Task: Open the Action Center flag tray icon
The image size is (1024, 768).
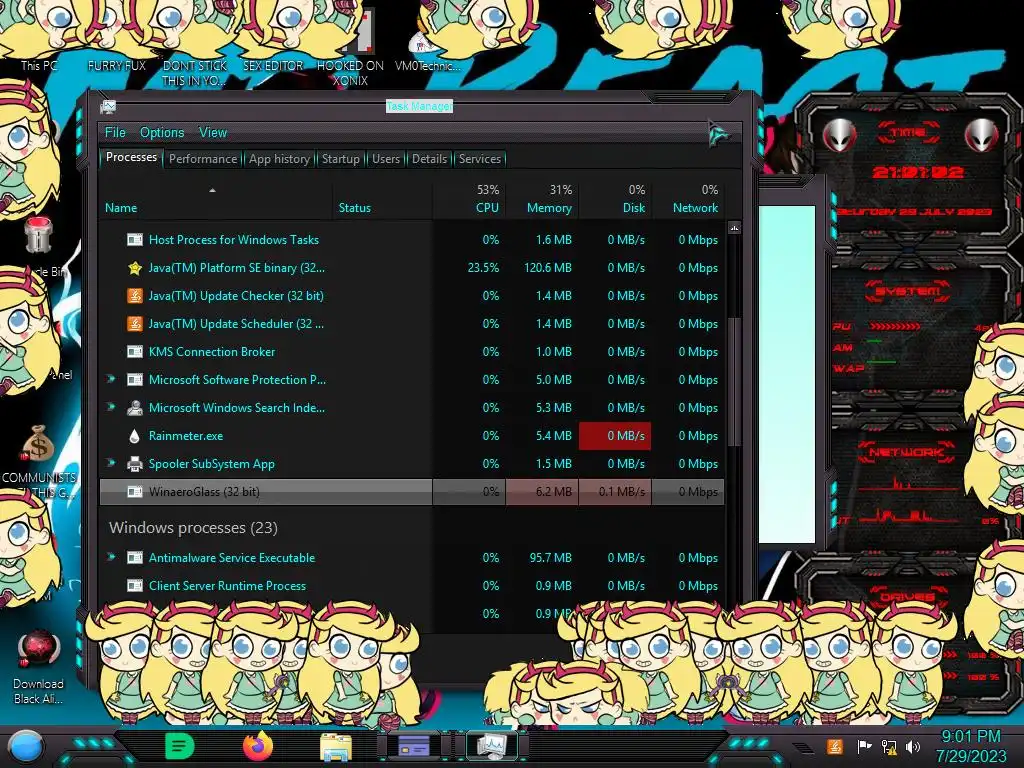Action: click(864, 746)
